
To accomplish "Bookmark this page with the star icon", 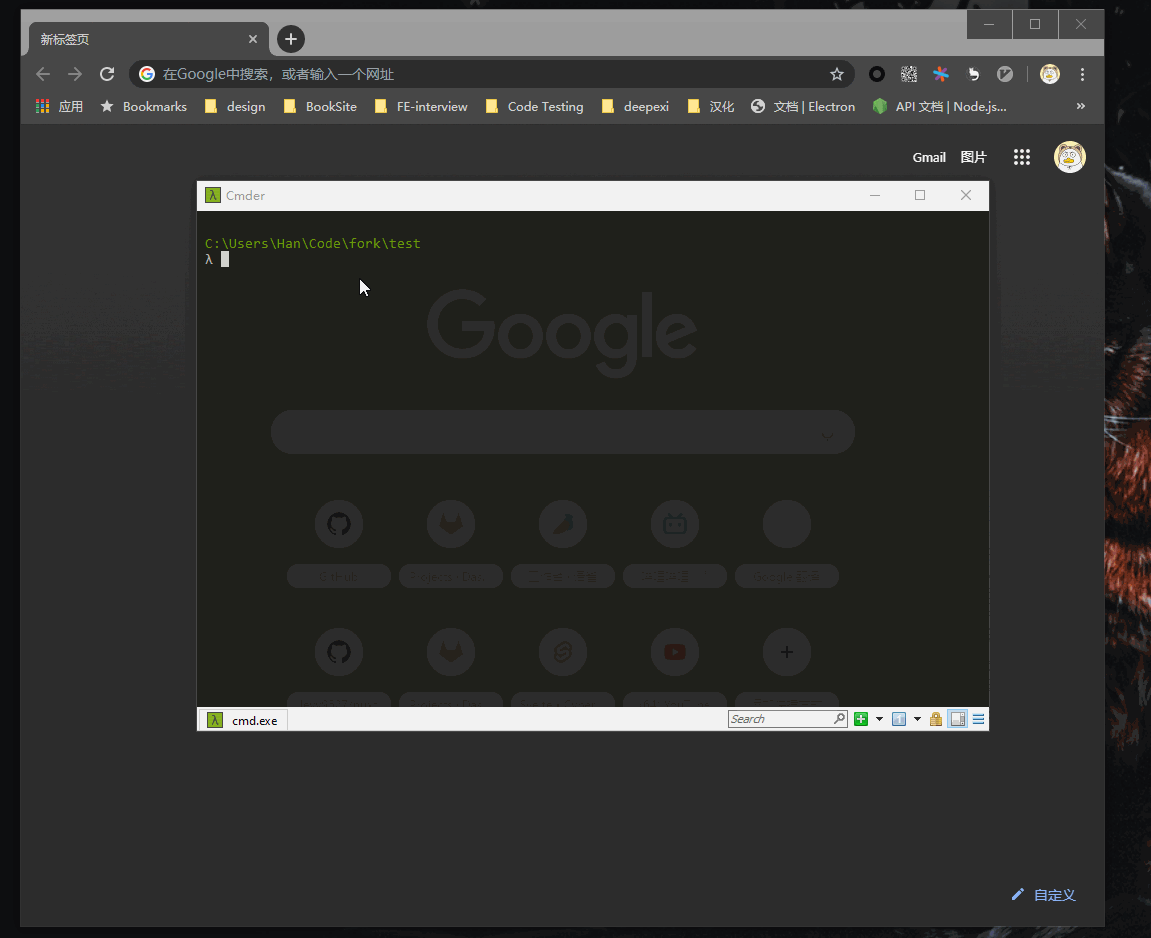I will click(x=837, y=74).
